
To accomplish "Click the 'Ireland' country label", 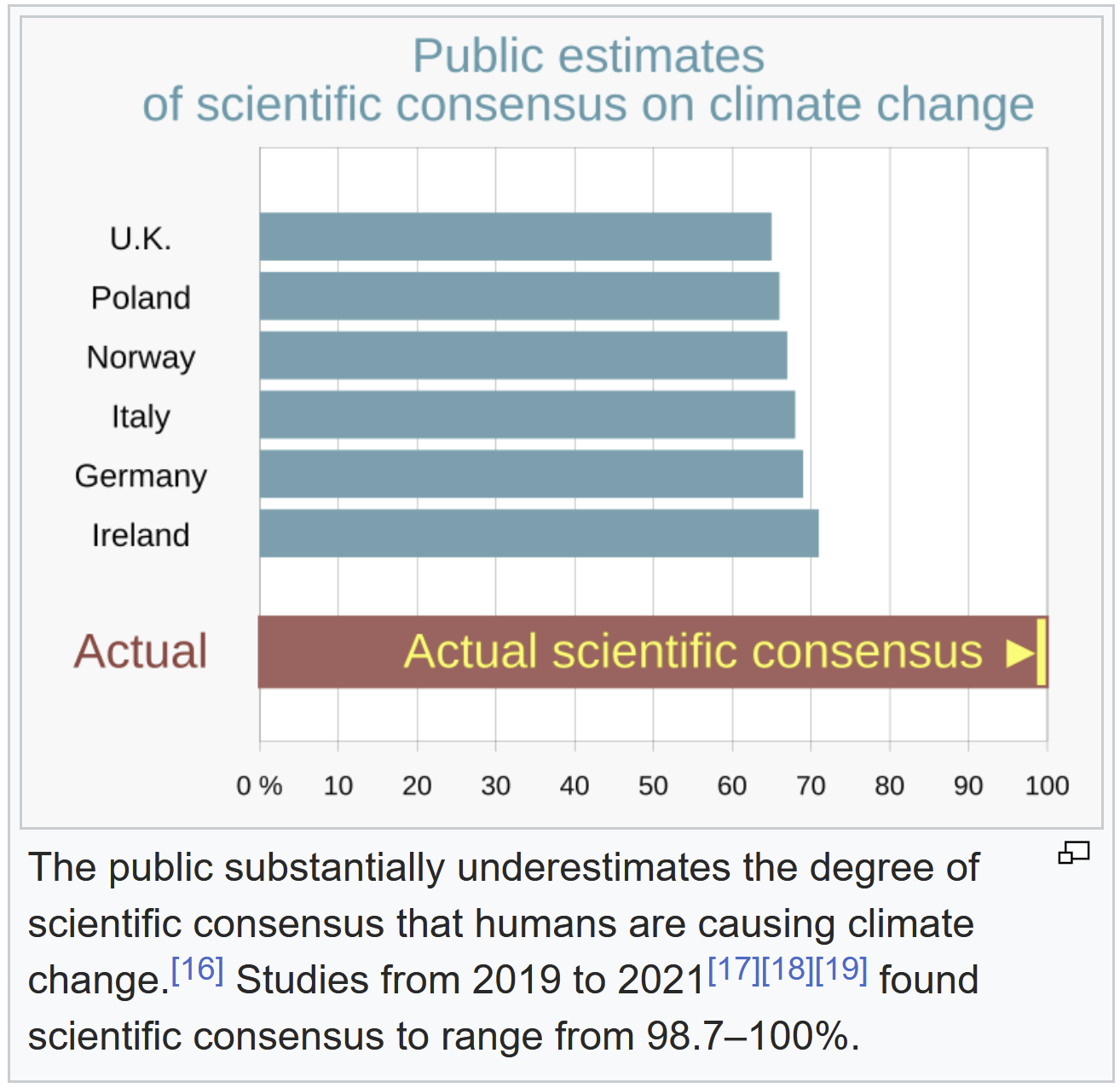I will (141, 535).
